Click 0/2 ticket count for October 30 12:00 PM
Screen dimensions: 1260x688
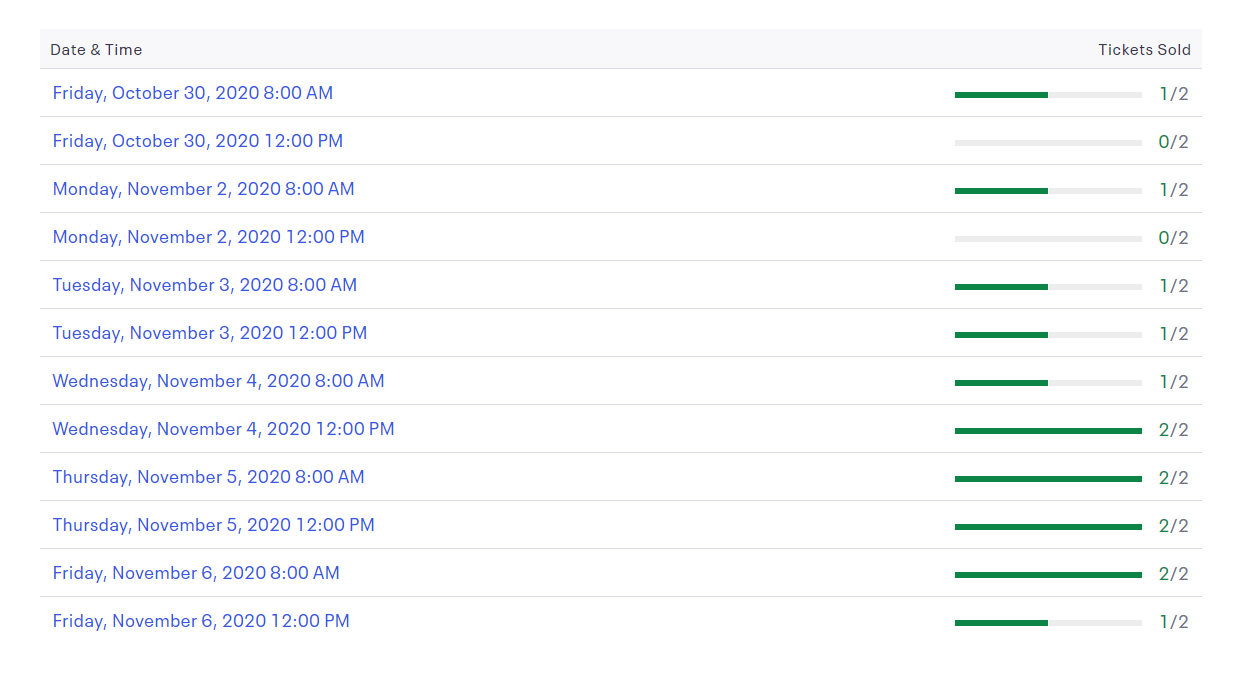click(1174, 142)
